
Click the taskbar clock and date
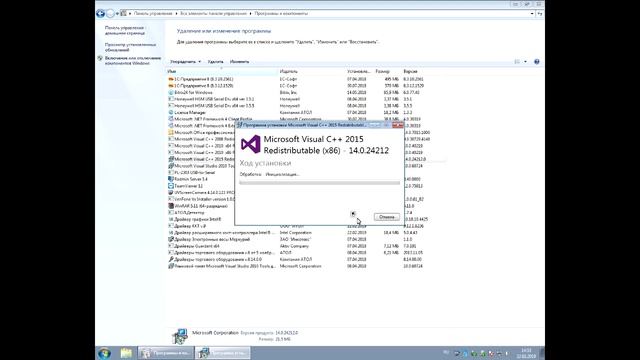(x=526, y=353)
